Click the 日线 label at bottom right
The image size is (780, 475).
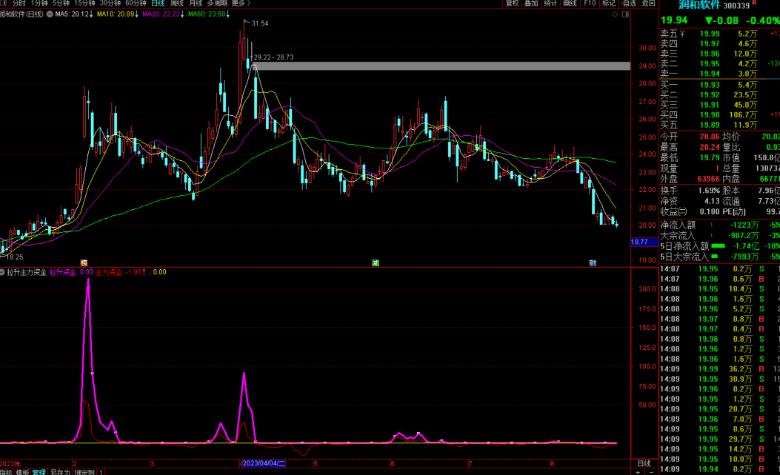coord(644,464)
